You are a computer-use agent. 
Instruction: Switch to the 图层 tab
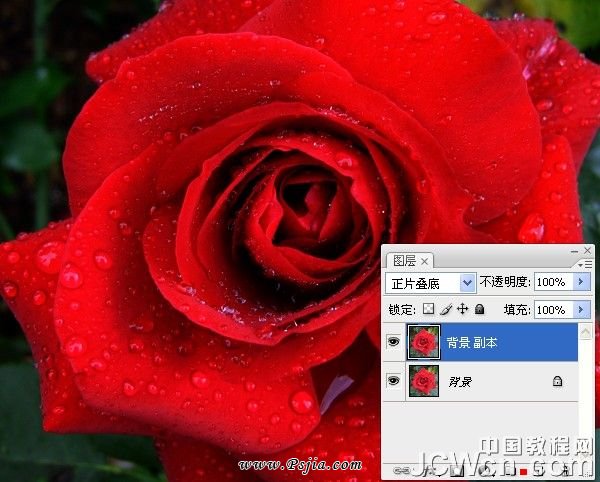tap(404, 261)
